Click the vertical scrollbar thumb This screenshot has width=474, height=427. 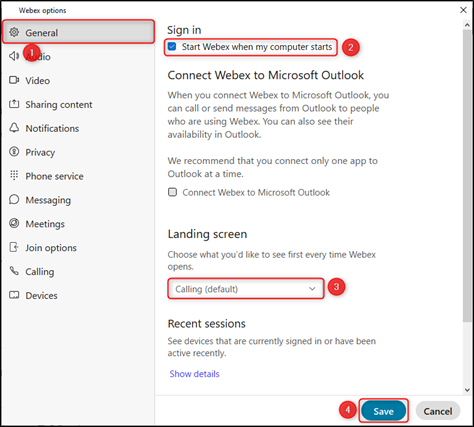point(467,175)
